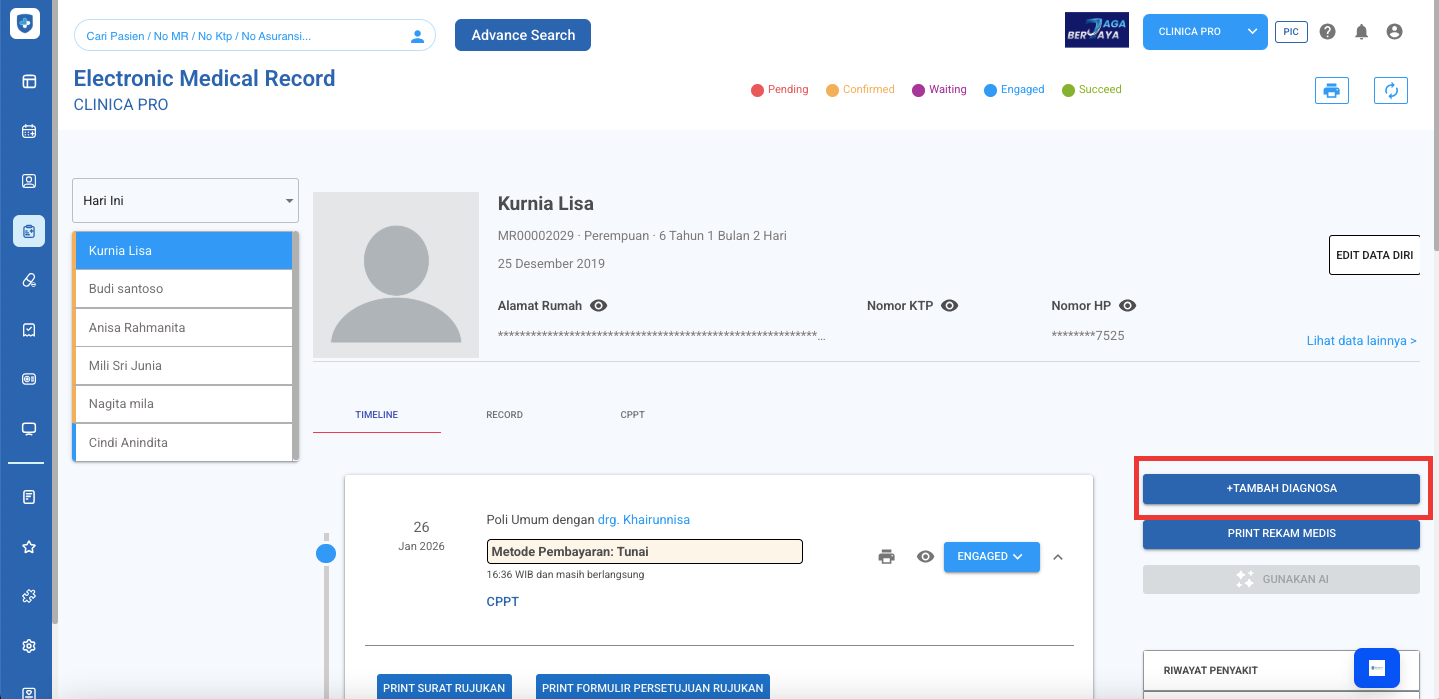Click the star icon in left sidebar
Screen dimensions: 1439x699
[x=29, y=547]
